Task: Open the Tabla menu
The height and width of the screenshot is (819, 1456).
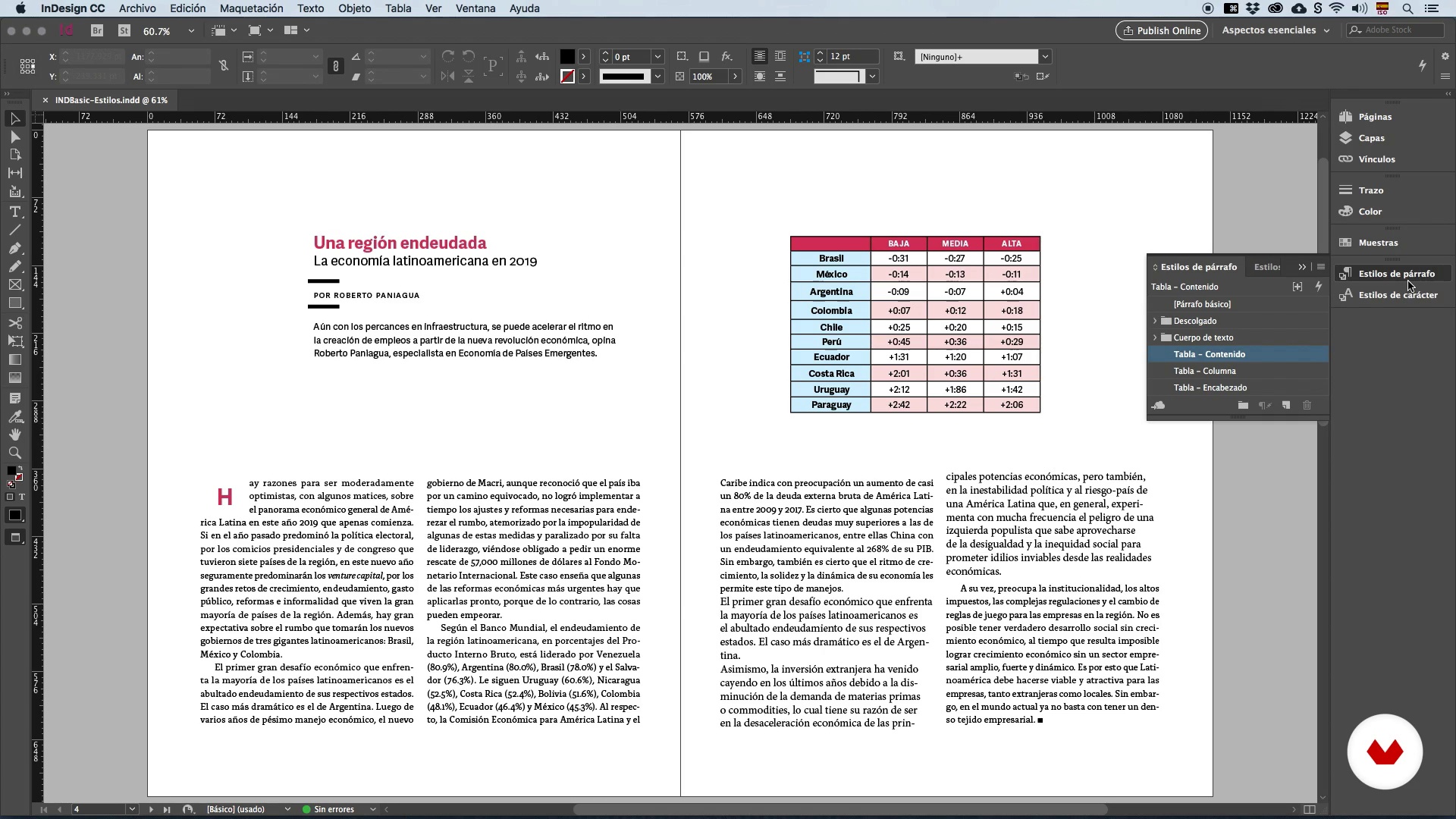Action: pyautogui.click(x=397, y=8)
